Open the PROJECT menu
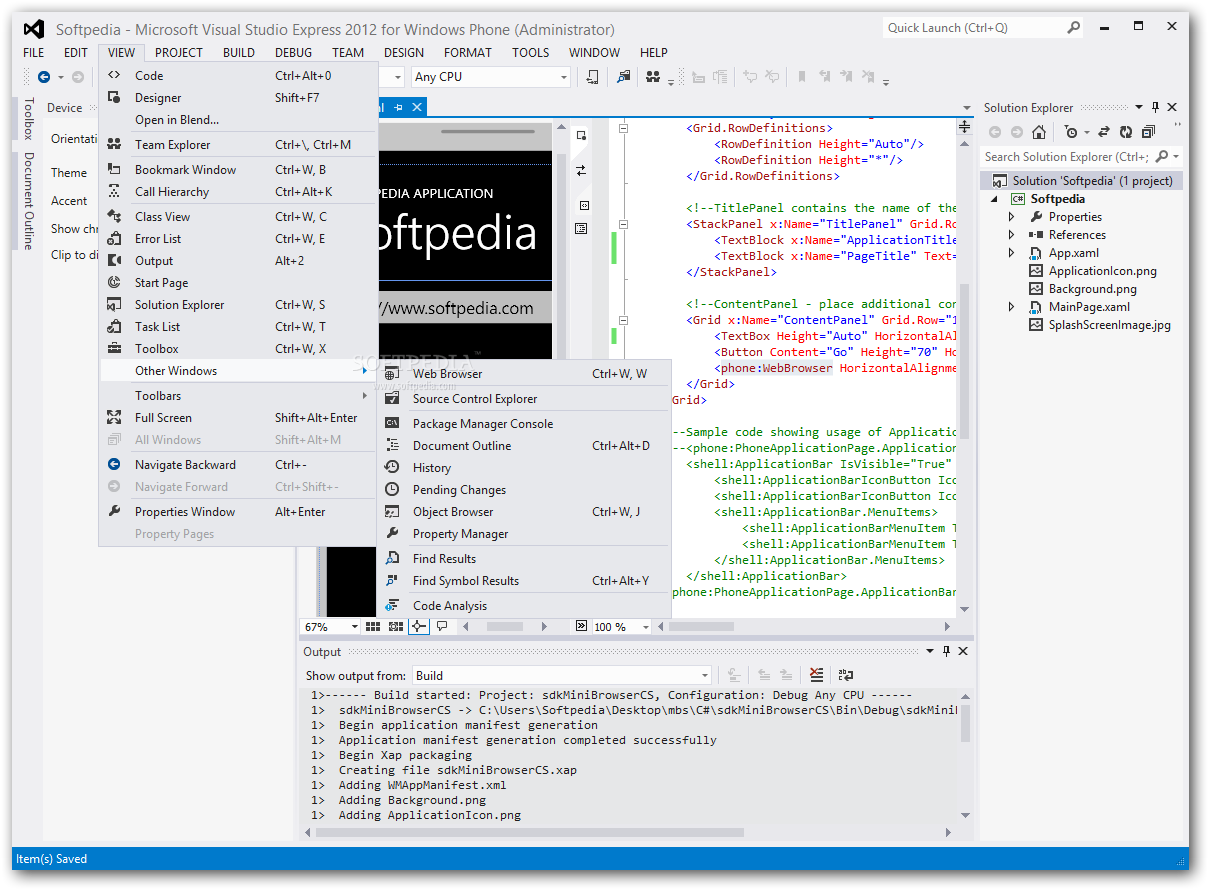Screen dimensions: 1209x890 (x=179, y=52)
